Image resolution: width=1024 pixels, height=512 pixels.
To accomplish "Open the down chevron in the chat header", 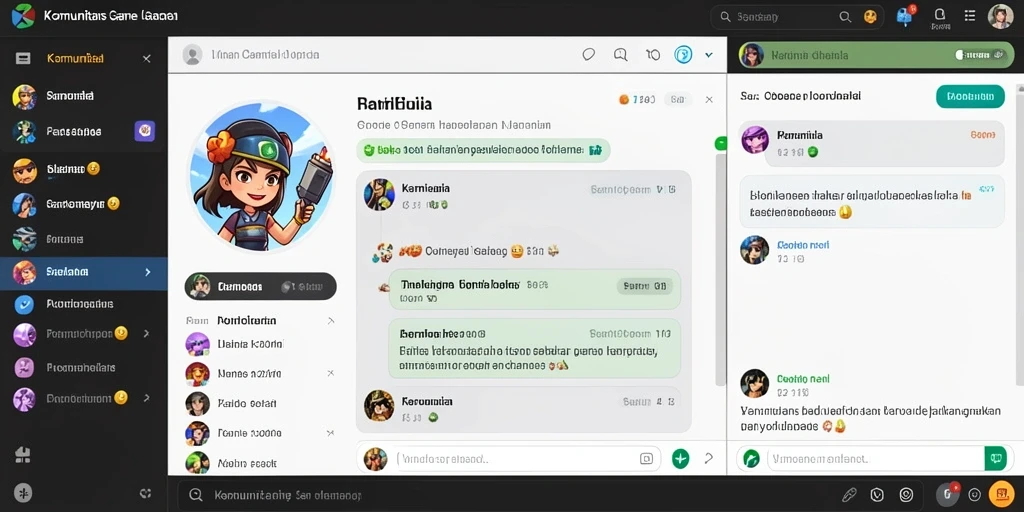I will pos(709,56).
